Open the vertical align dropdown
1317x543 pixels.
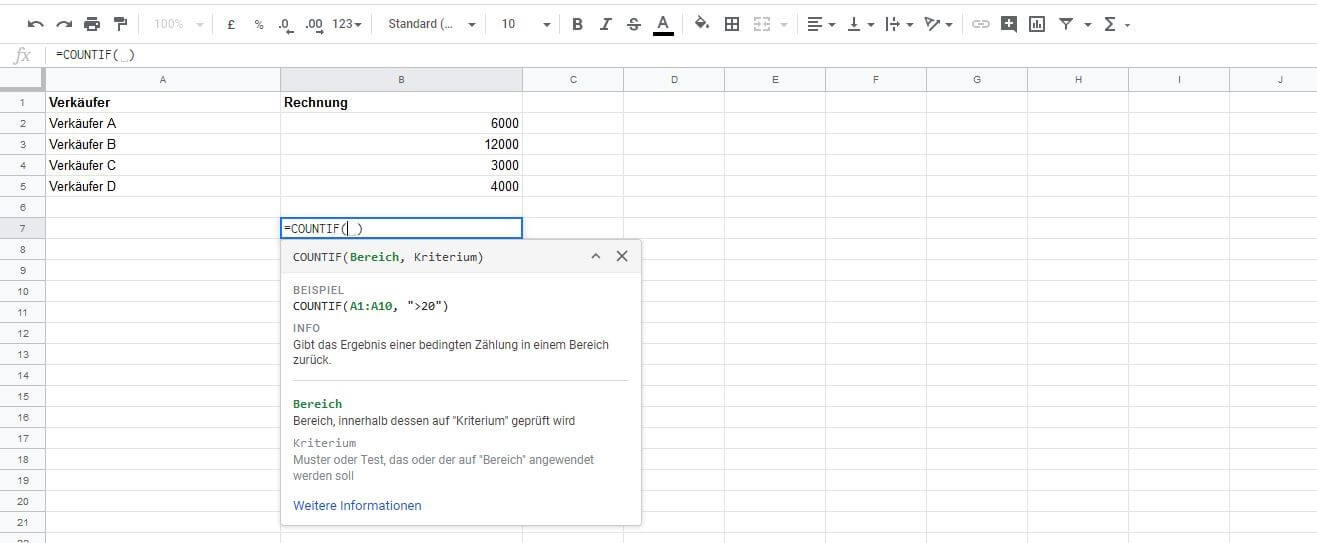click(x=860, y=24)
